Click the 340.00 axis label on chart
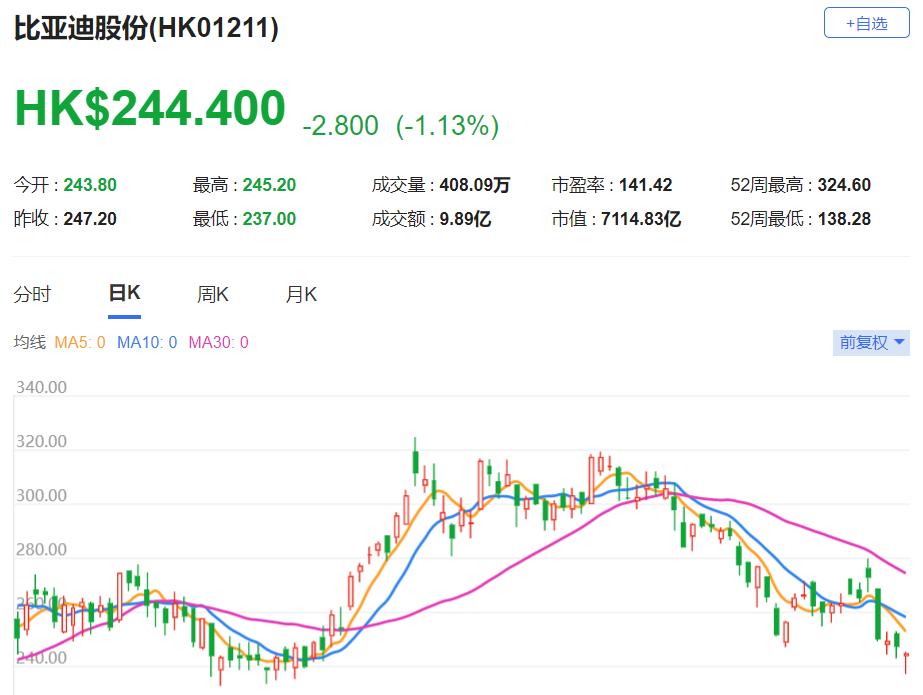Screen dimensions: 923x695 (41, 387)
